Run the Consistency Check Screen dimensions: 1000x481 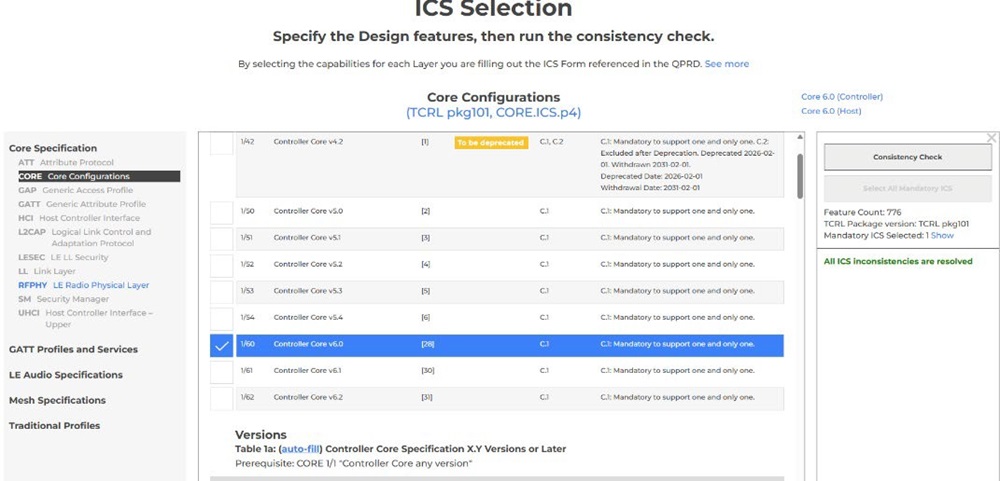coord(907,157)
